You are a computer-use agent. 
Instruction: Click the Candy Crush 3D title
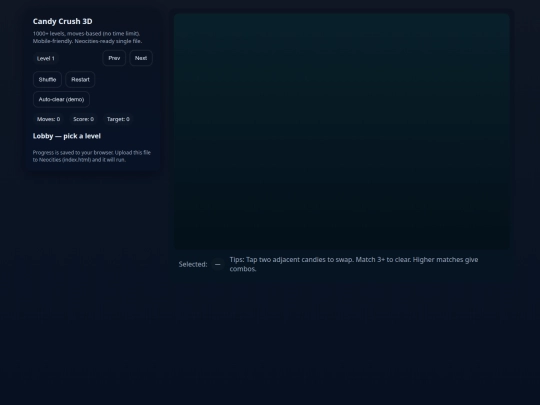[x=63, y=21]
